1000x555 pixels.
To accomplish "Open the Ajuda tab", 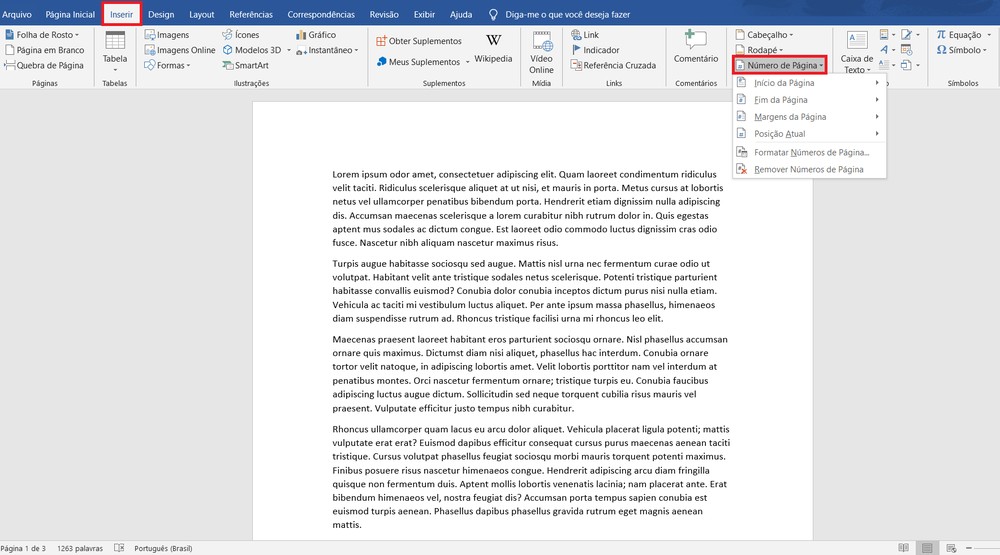I will tap(461, 14).
